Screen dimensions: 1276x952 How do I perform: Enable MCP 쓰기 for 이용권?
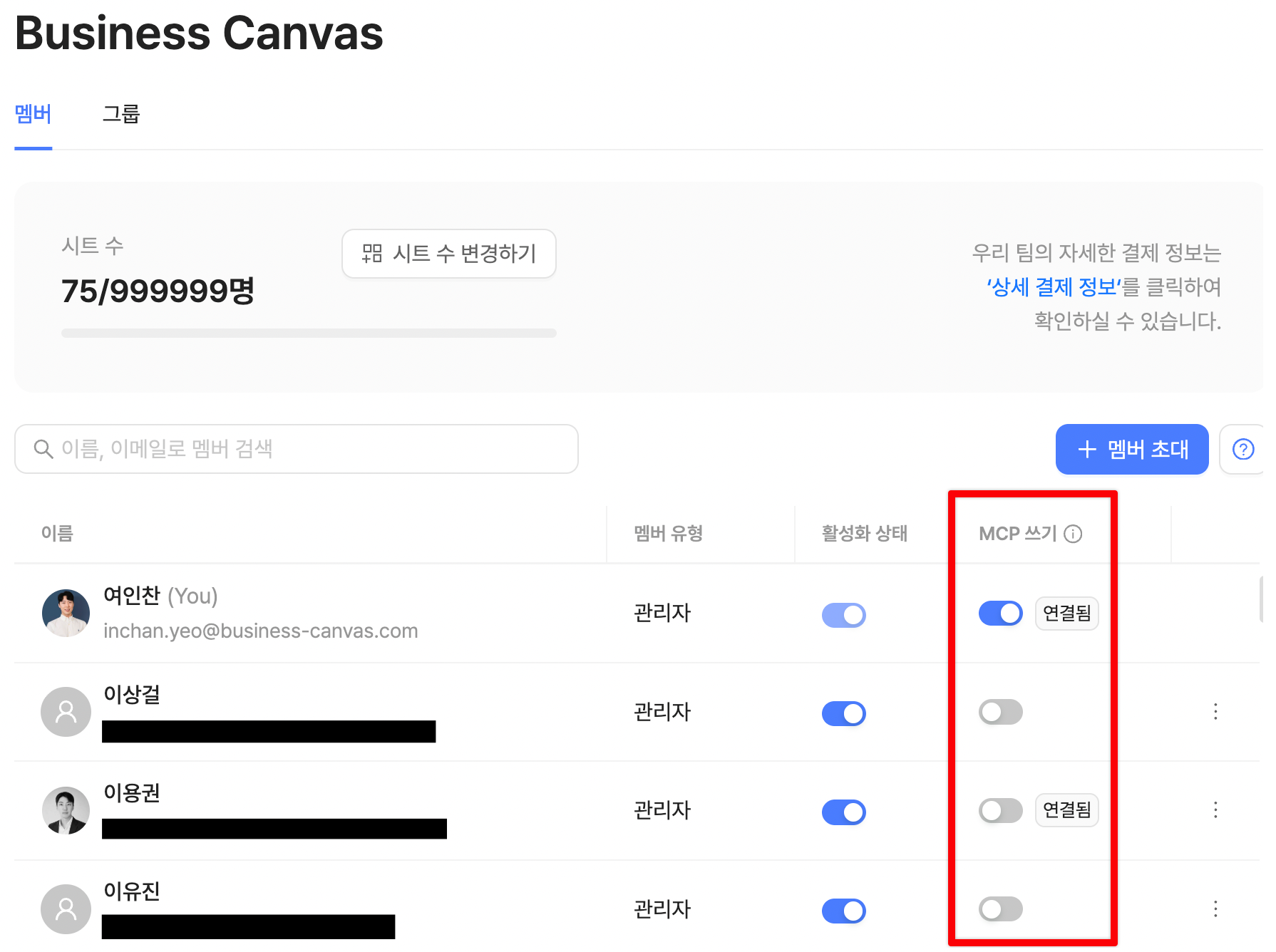pos(1000,810)
